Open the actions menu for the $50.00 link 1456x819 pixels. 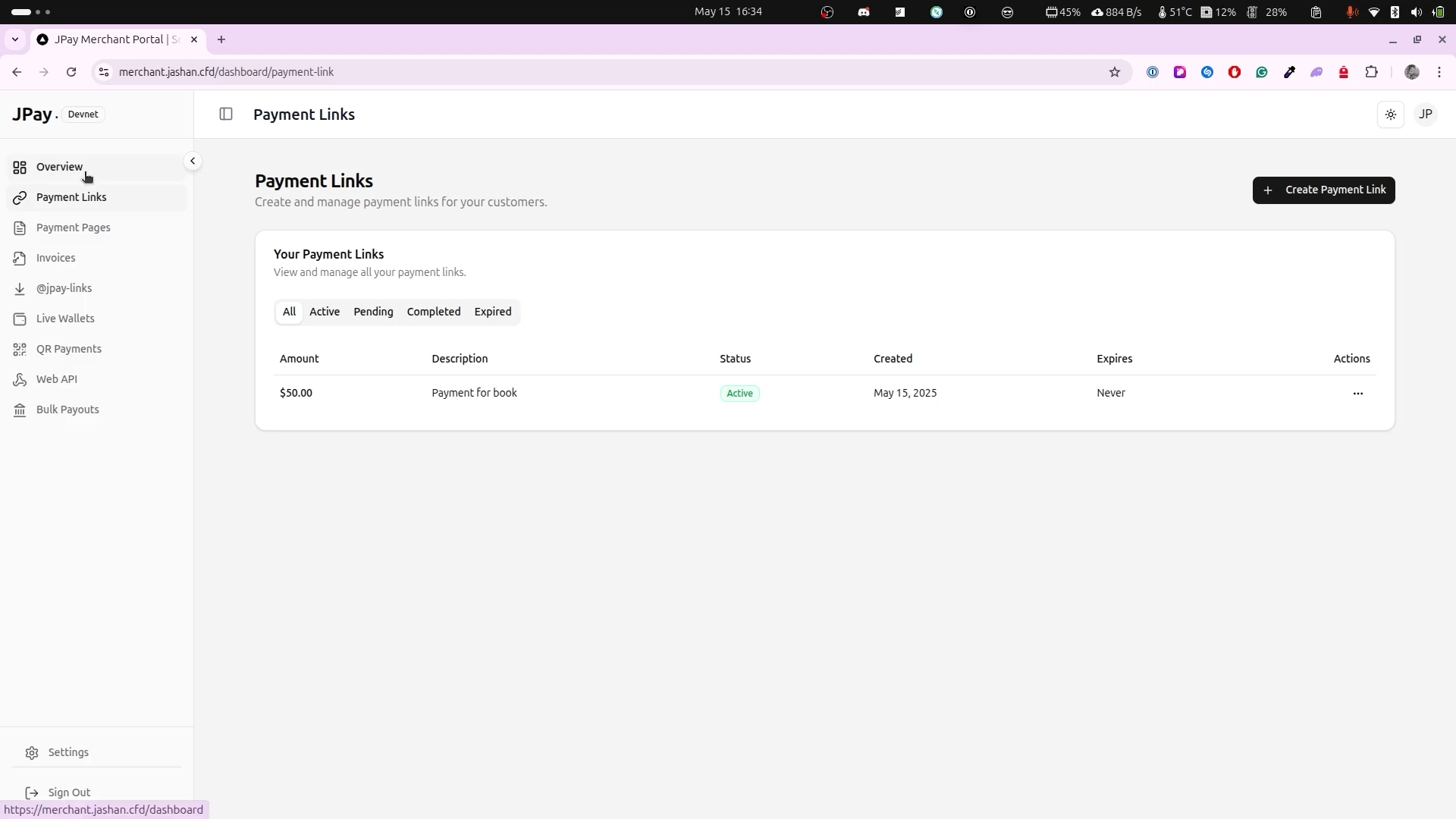(x=1357, y=394)
